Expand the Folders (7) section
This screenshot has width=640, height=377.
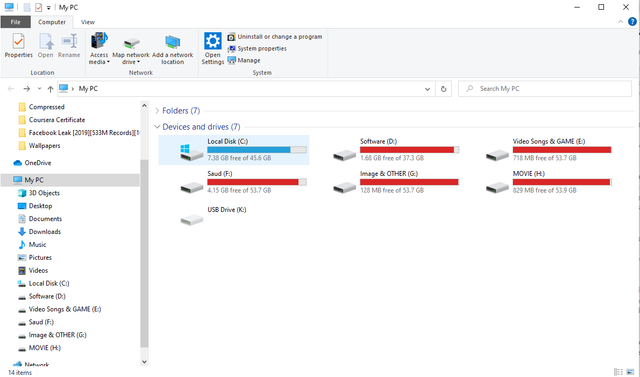click(x=157, y=111)
